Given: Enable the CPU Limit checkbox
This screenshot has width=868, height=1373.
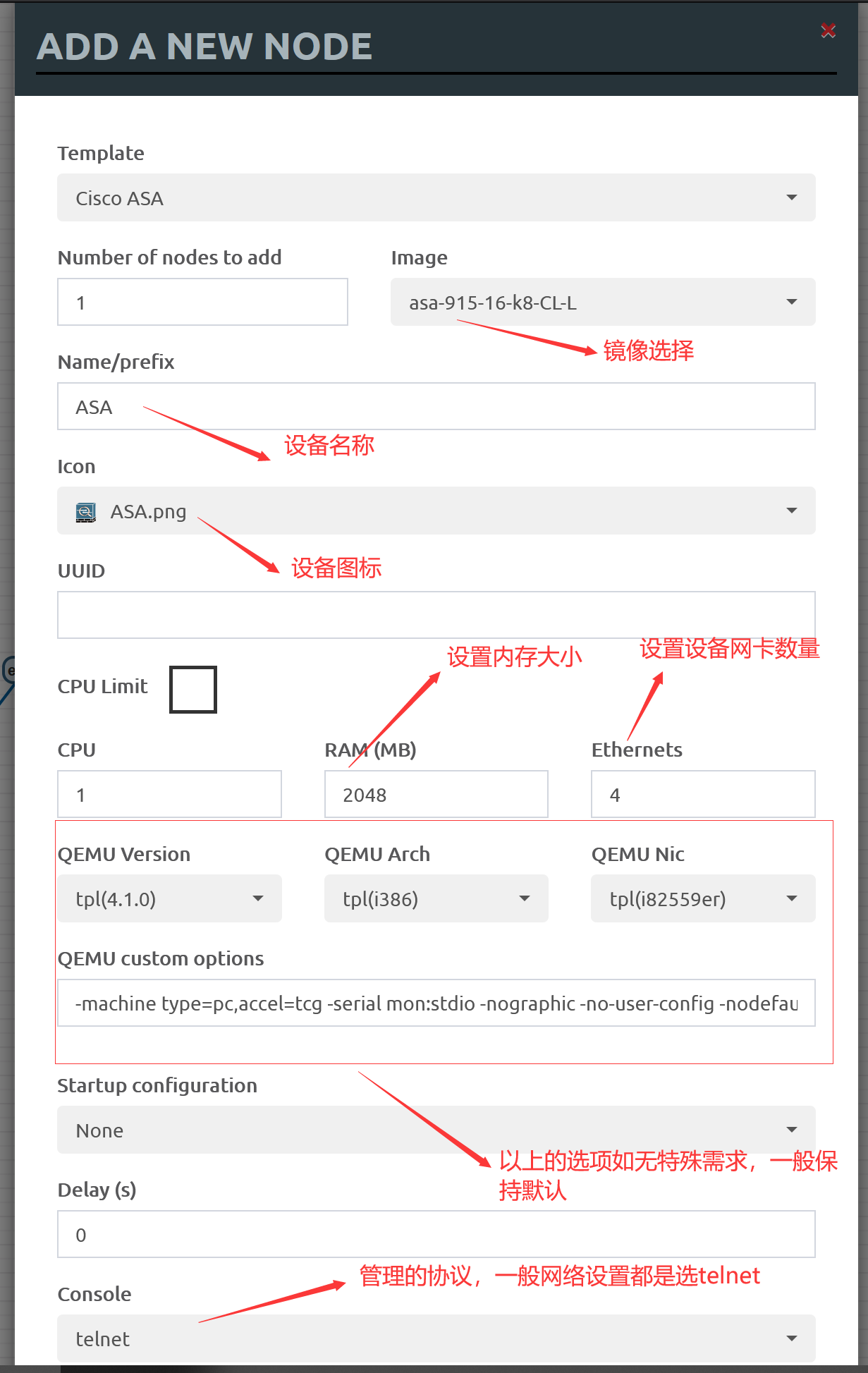Looking at the screenshot, I should point(193,689).
